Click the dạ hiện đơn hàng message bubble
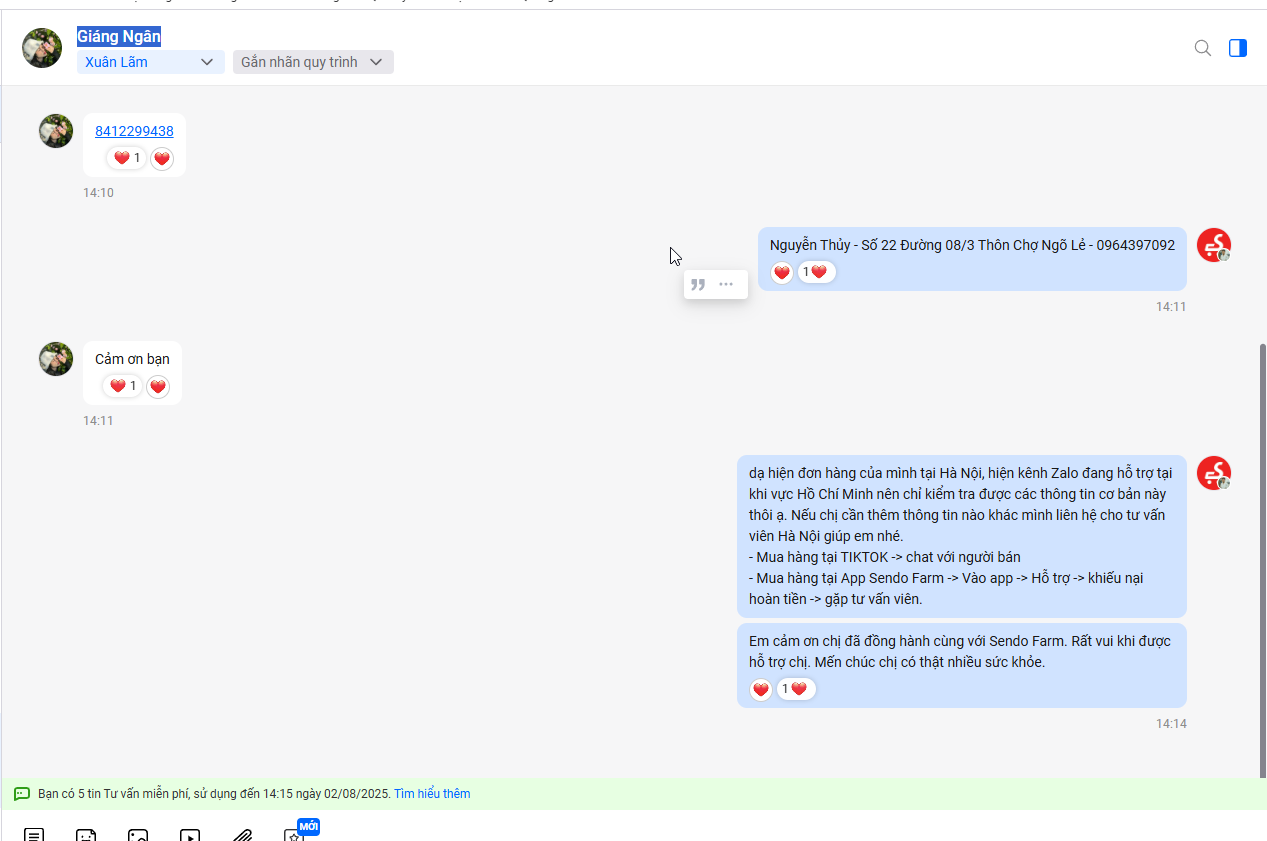Screen dimensions: 1267x841 tap(962, 536)
